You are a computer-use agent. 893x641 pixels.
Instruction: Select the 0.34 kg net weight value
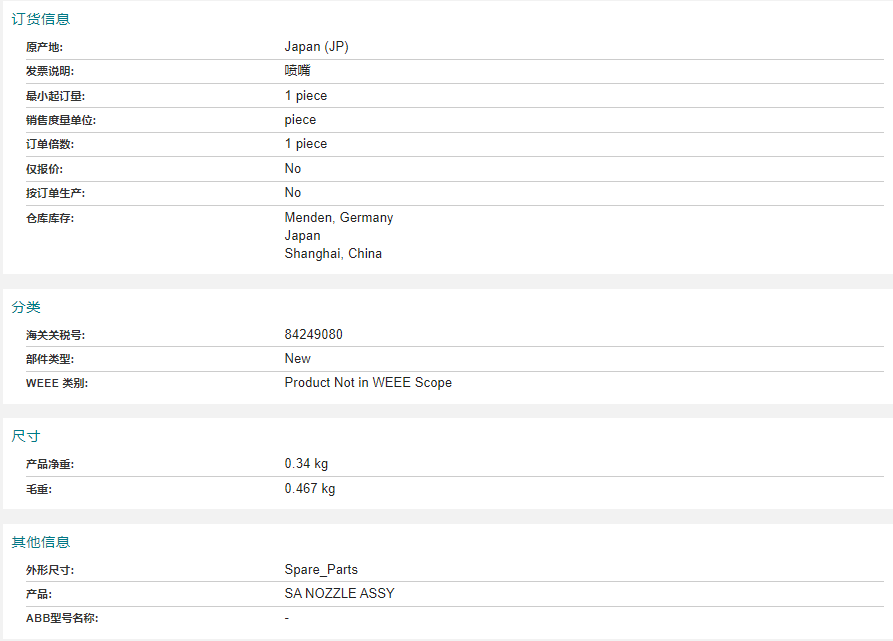306,463
